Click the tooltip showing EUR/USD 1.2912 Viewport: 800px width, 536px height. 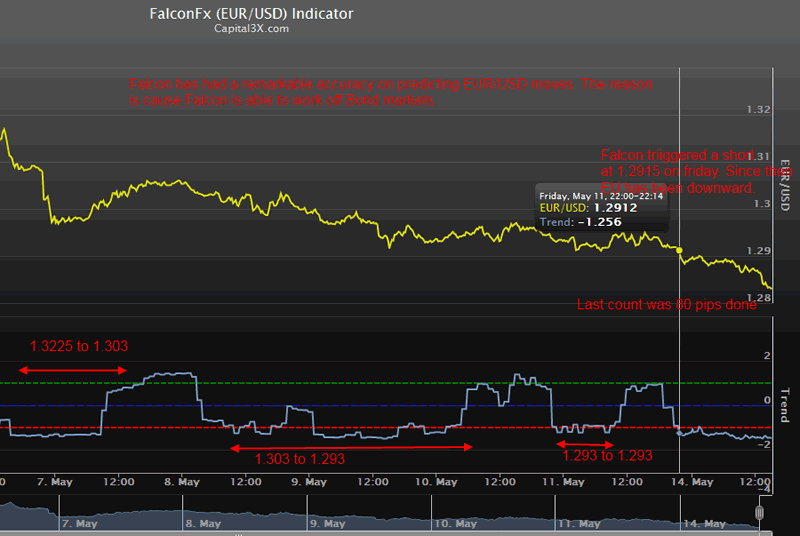pos(599,209)
